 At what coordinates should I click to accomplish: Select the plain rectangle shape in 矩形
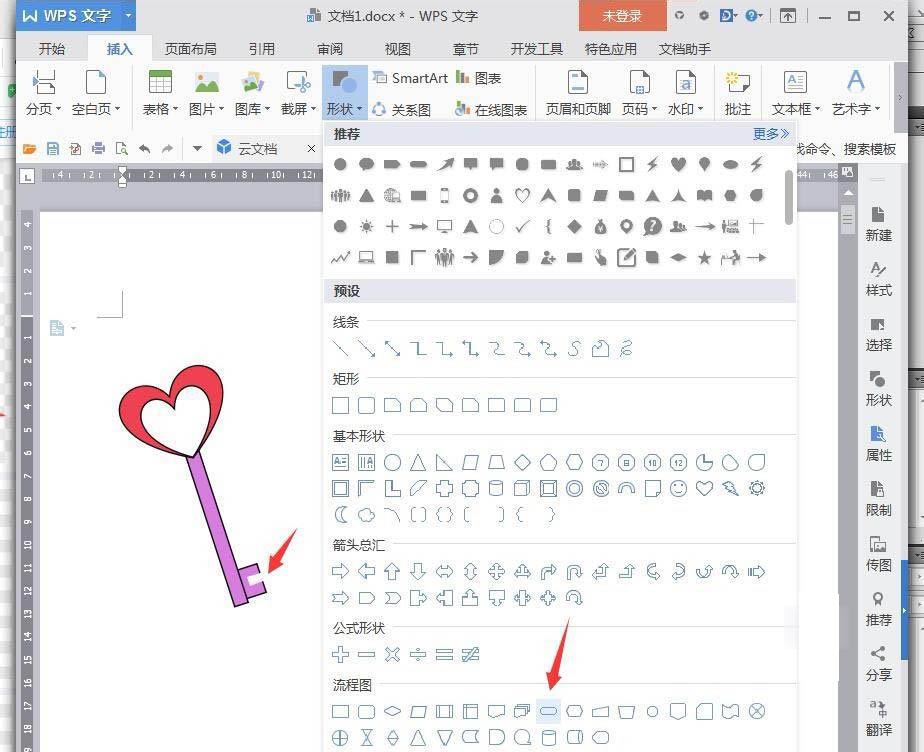coord(341,405)
